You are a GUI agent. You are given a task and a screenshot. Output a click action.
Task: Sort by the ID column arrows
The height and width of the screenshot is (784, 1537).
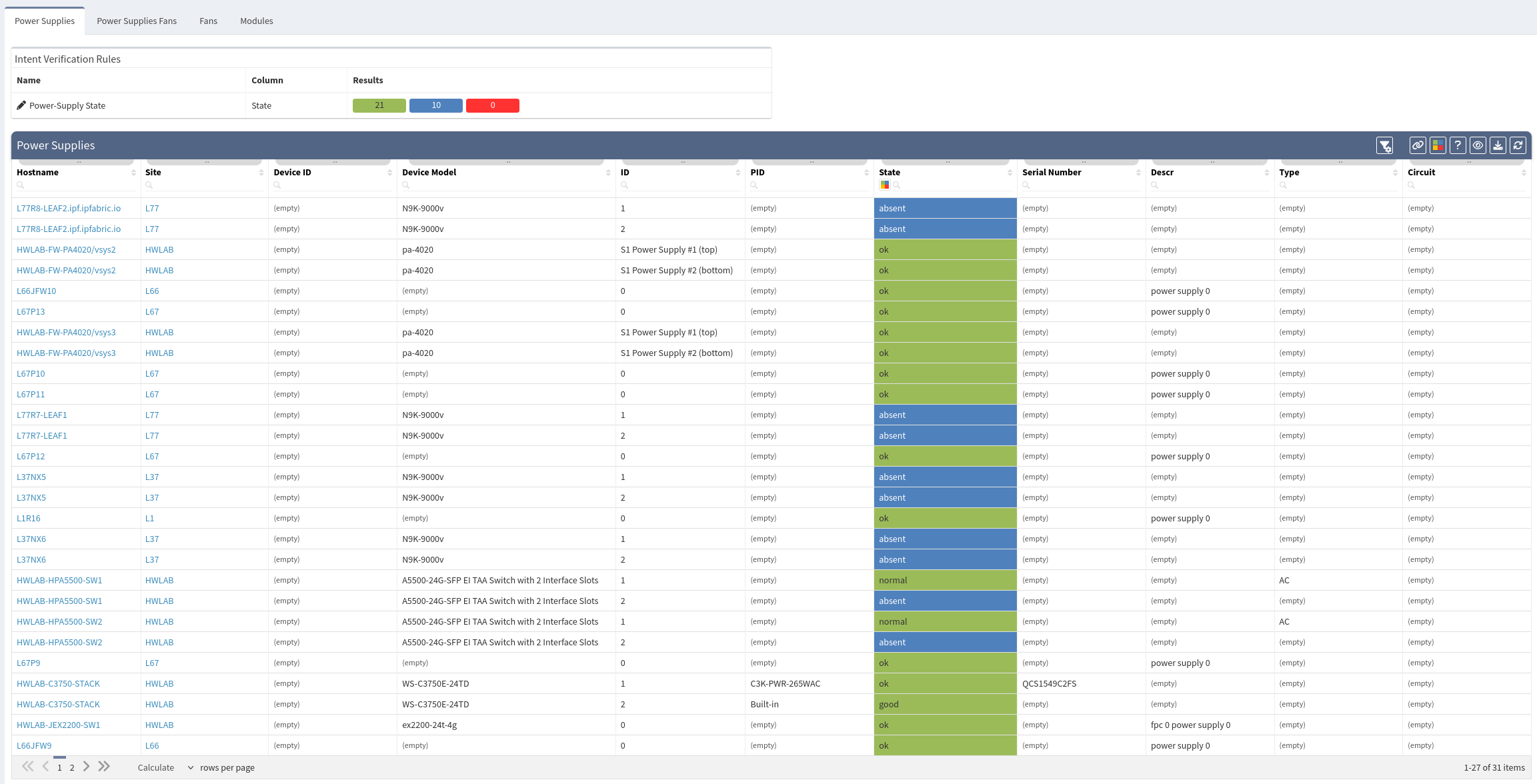click(x=738, y=173)
